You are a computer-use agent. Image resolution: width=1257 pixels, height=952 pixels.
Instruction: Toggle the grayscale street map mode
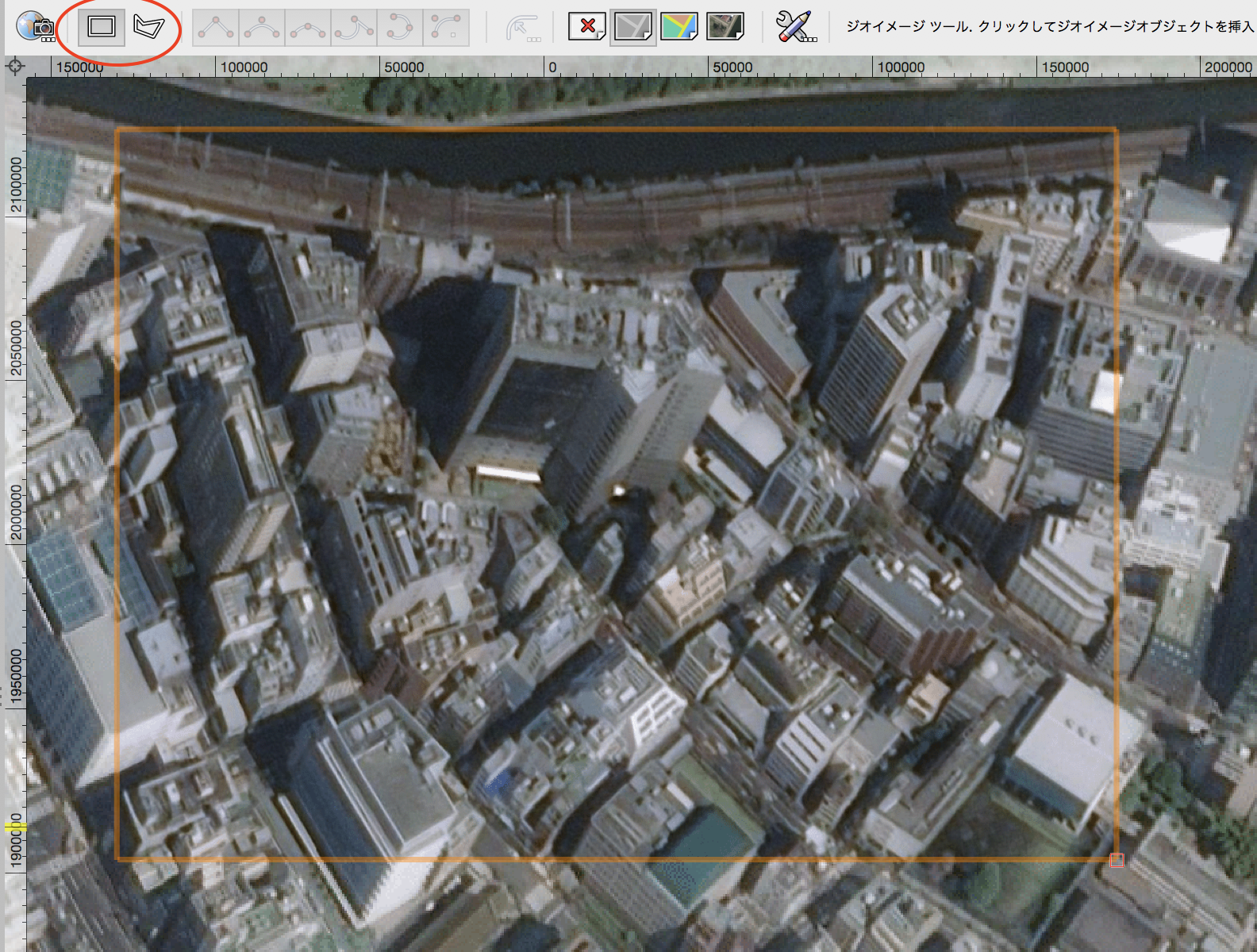pos(632,27)
